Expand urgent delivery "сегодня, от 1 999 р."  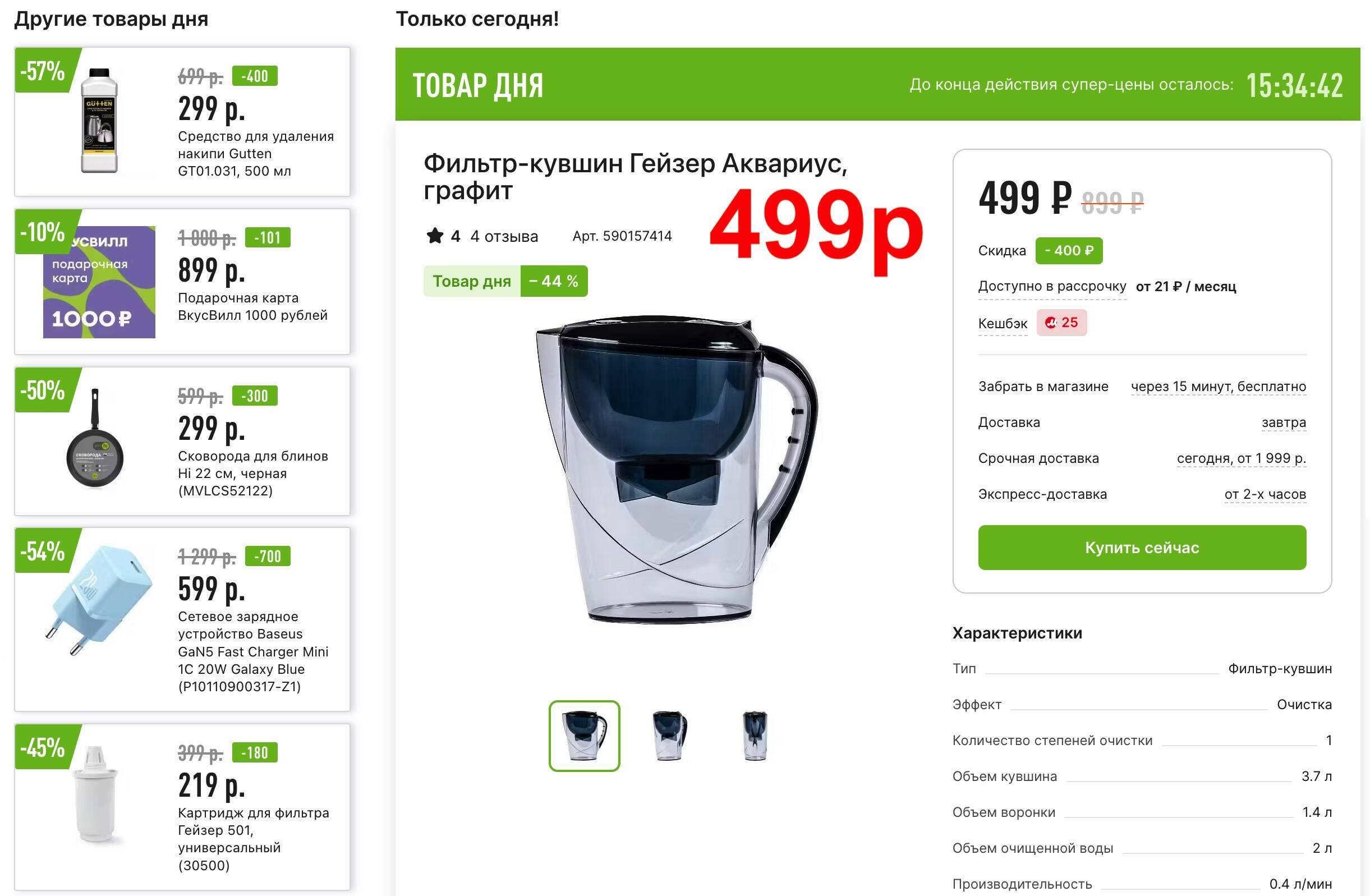[x=1241, y=458]
